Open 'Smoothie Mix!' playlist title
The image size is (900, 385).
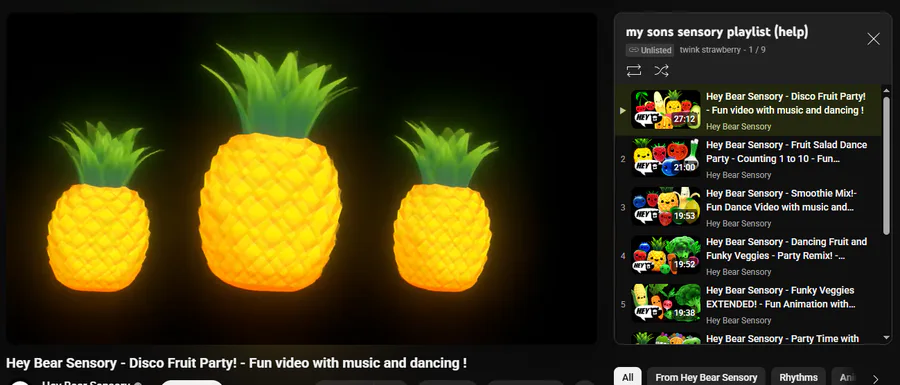[782, 200]
